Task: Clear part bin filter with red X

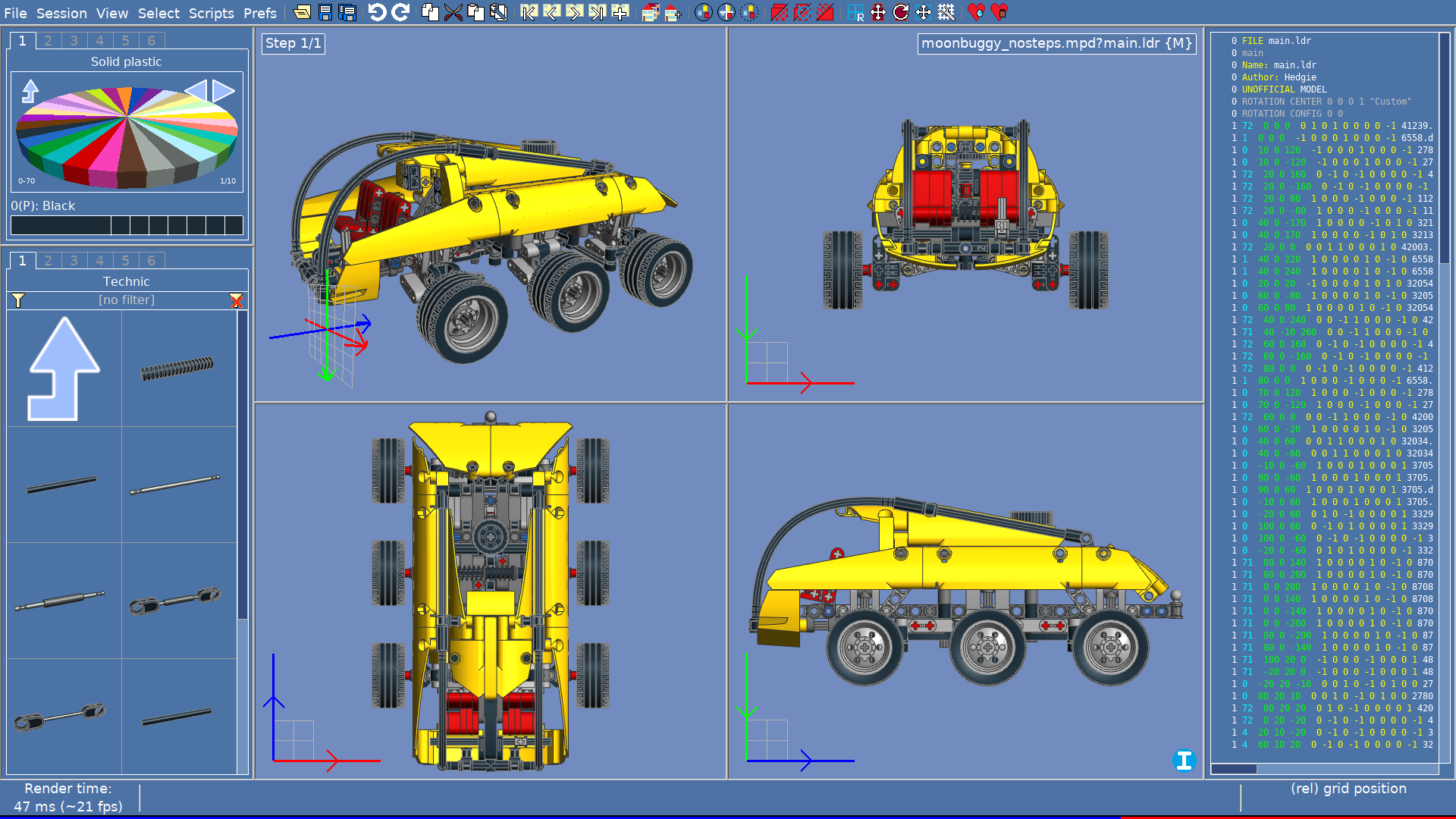Action: point(236,300)
